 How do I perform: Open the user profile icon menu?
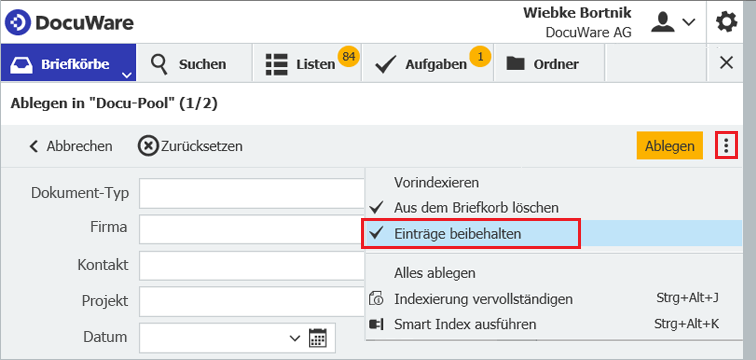pos(662,22)
